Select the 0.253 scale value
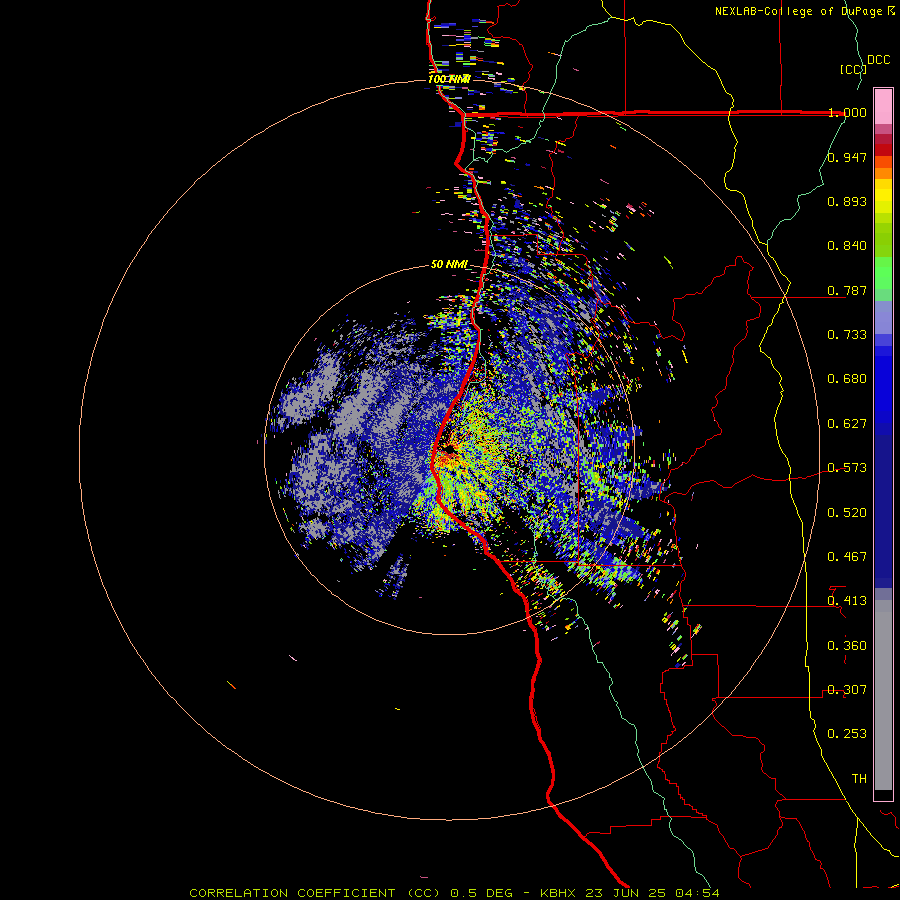This screenshot has height=900, width=900. pyautogui.click(x=847, y=734)
